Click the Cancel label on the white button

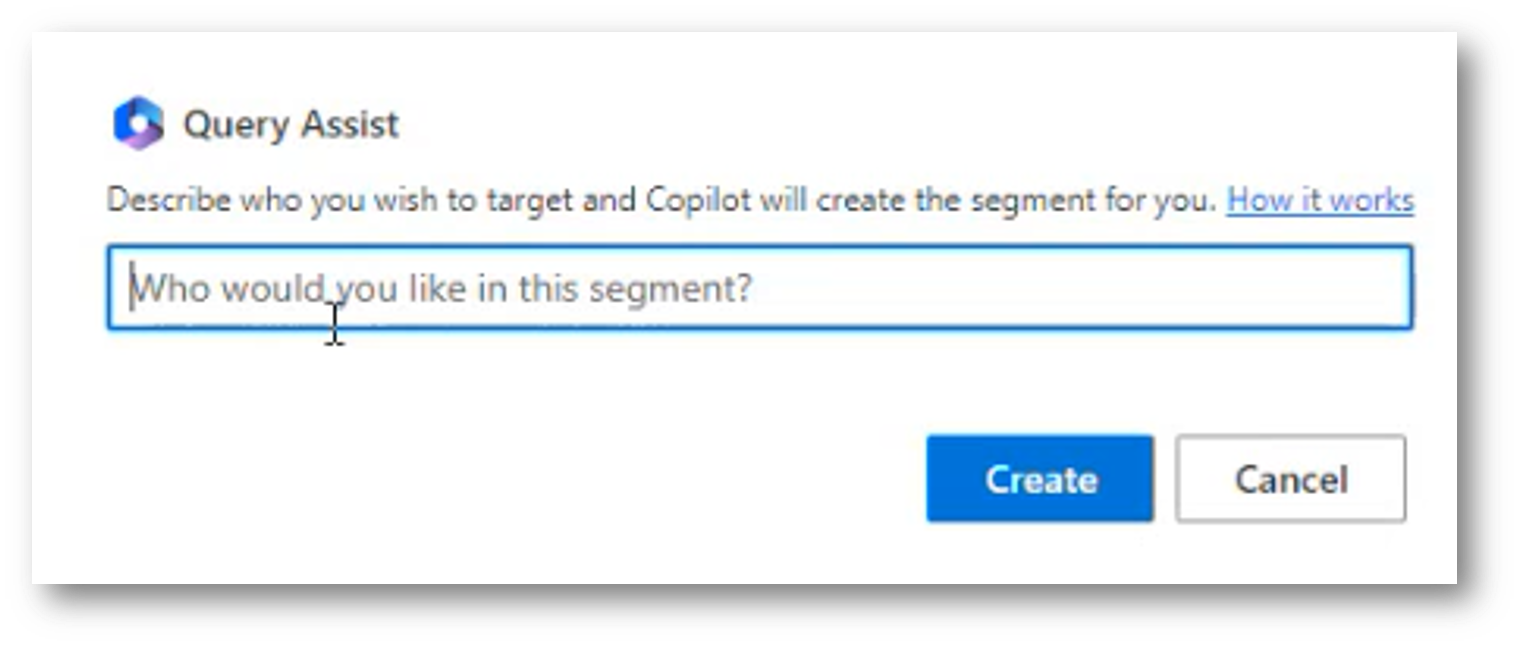[1291, 480]
